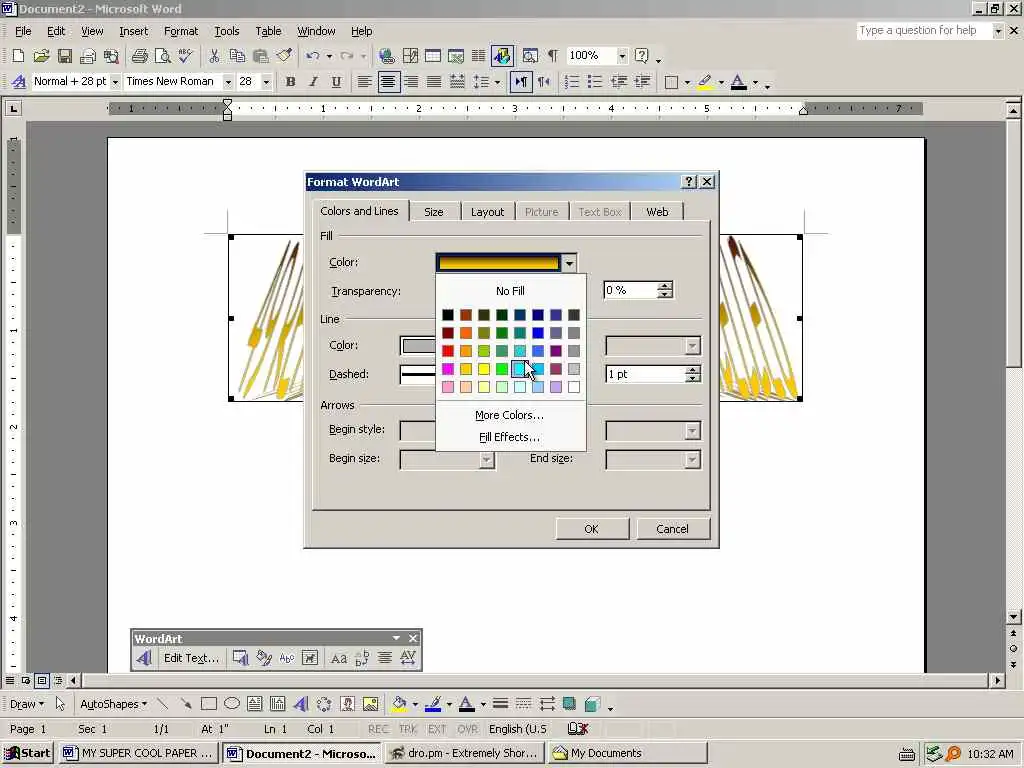Click the Columns icon

[x=479, y=56]
